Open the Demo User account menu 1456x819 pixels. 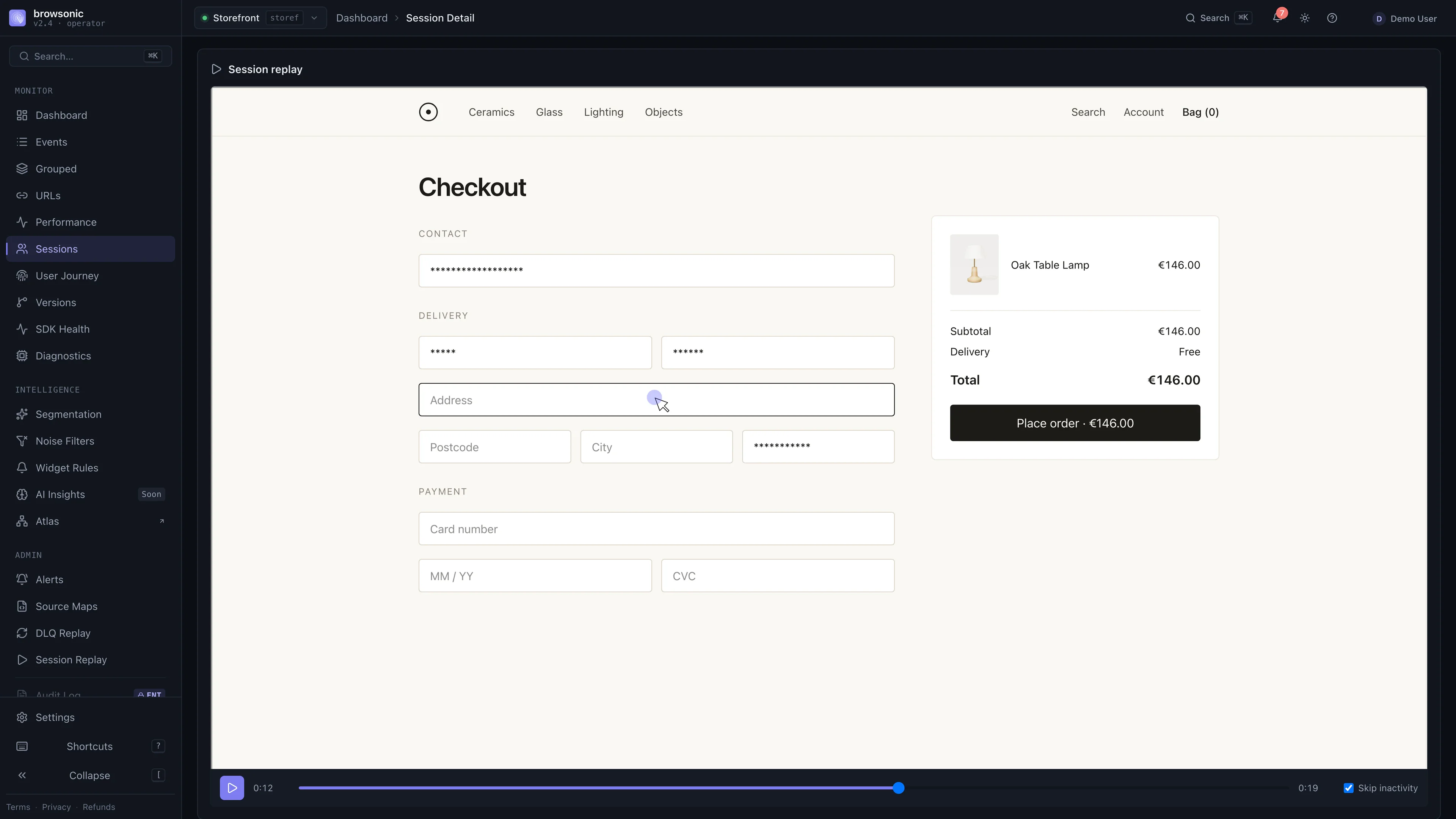1405,19
